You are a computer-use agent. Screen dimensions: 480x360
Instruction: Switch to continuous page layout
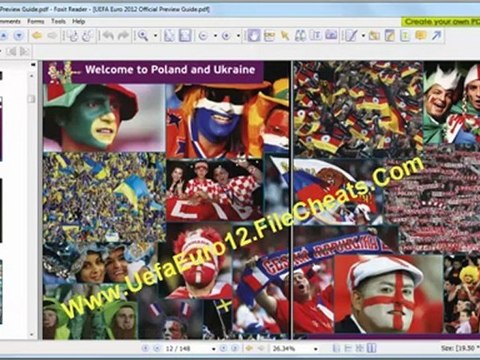(x=348, y=348)
